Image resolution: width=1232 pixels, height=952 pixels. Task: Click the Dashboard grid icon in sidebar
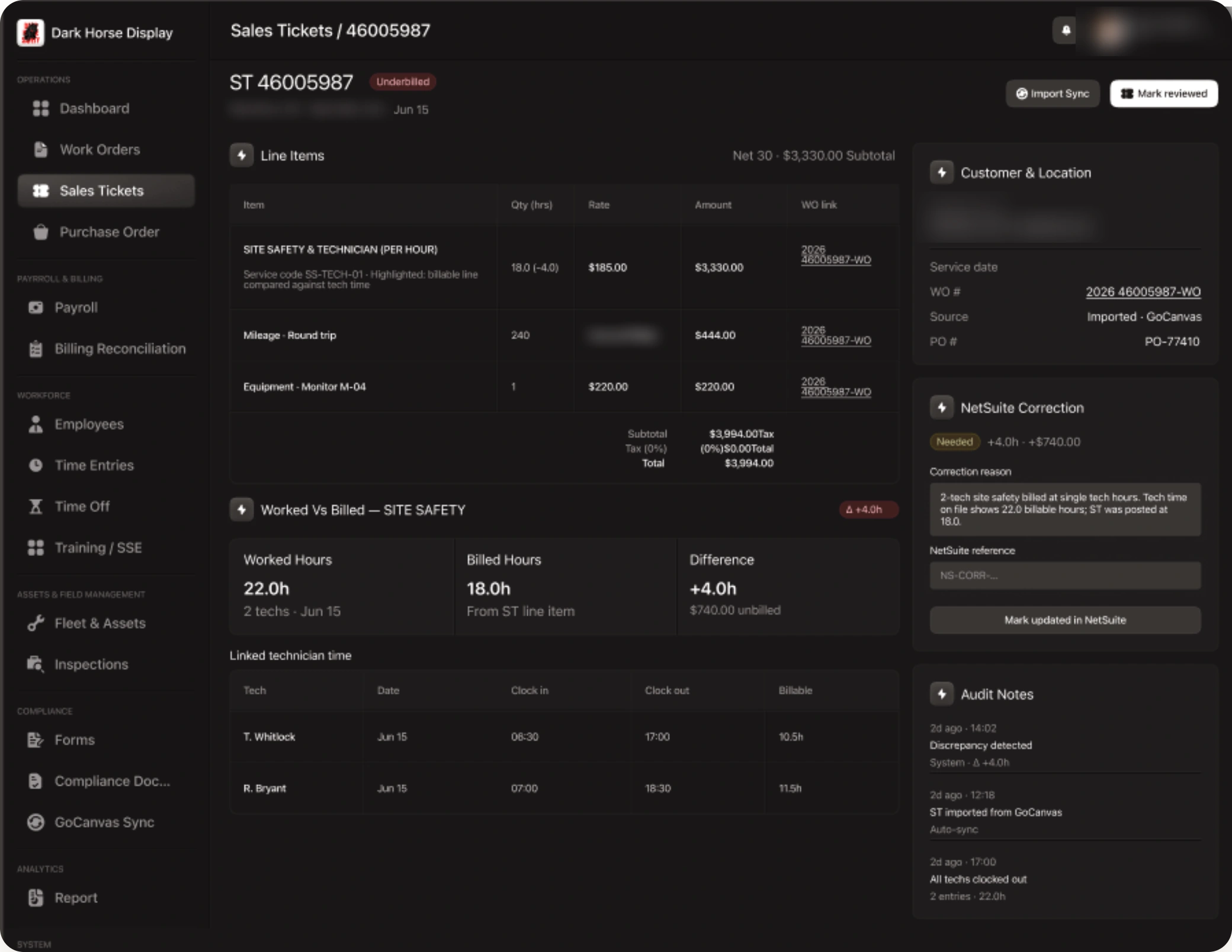coord(40,108)
